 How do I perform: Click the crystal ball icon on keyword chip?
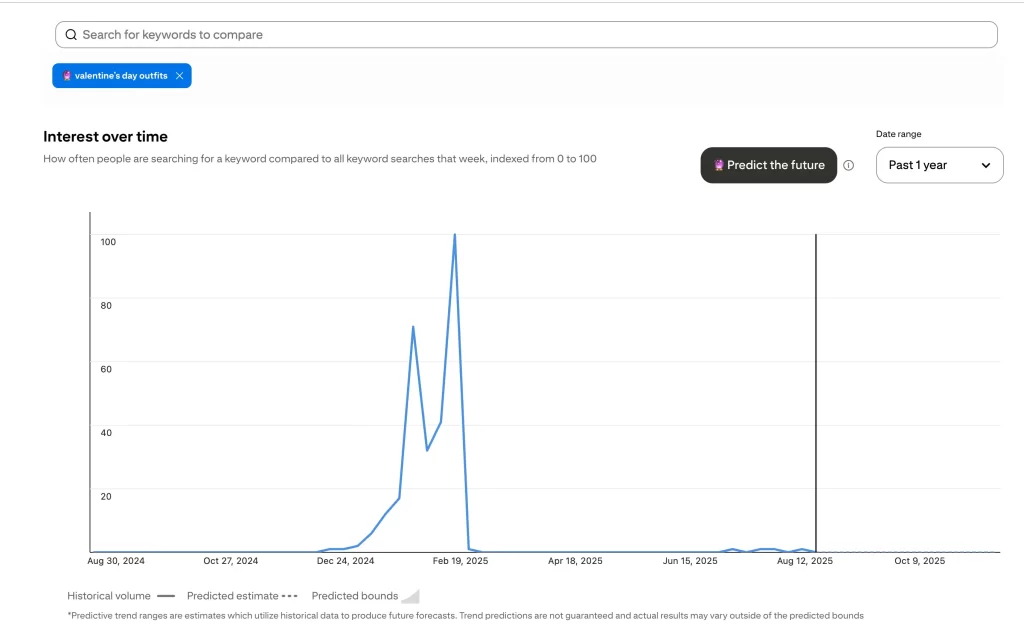[x=67, y=76]
